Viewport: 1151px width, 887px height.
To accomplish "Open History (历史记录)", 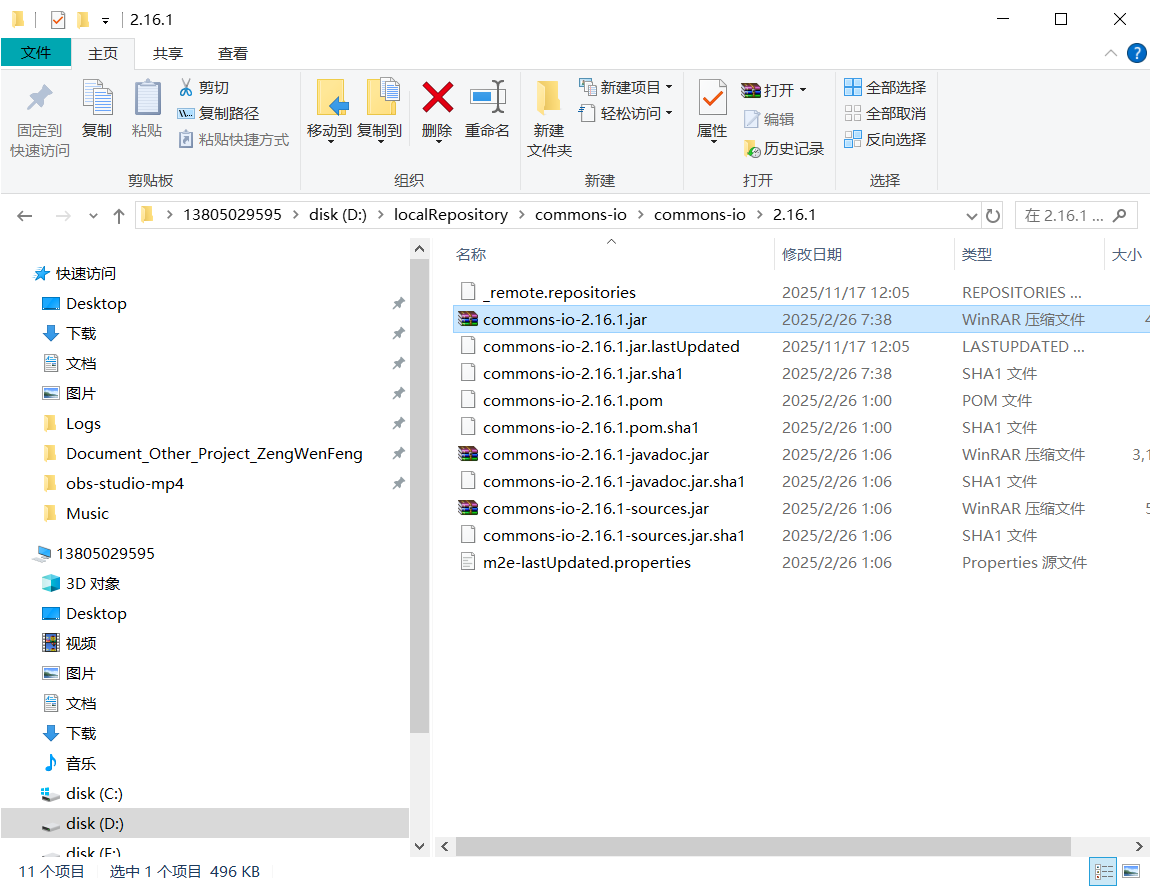I will [x=783, y=149].
